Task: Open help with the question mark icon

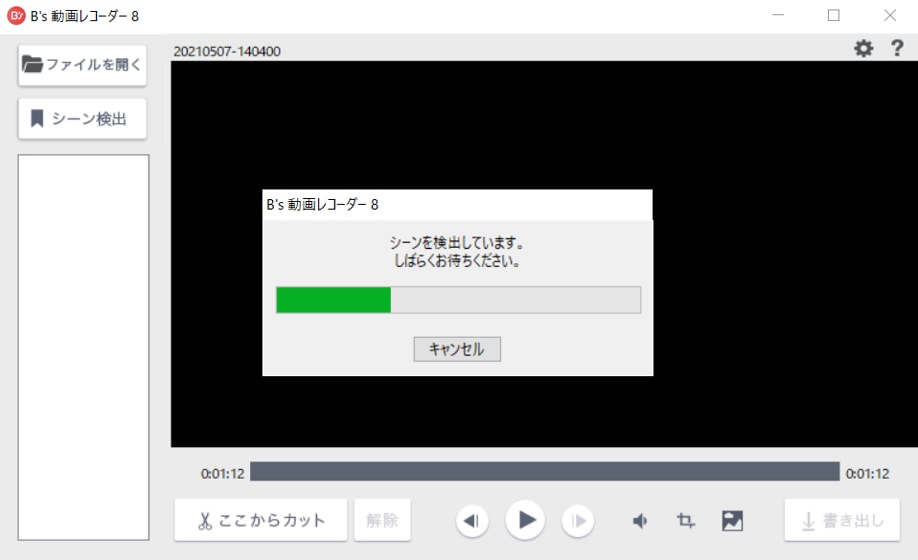Action: (x=897, y=48)
